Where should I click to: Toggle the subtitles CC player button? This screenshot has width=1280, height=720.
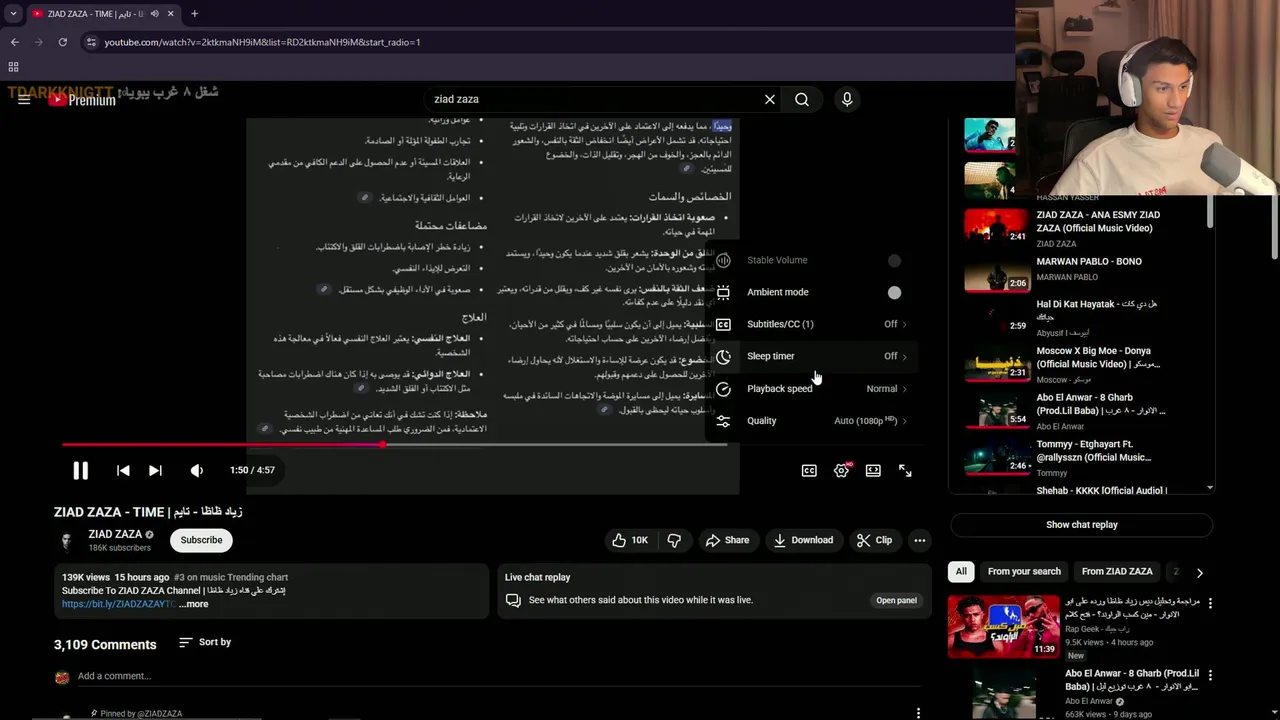tap(809, 470)
